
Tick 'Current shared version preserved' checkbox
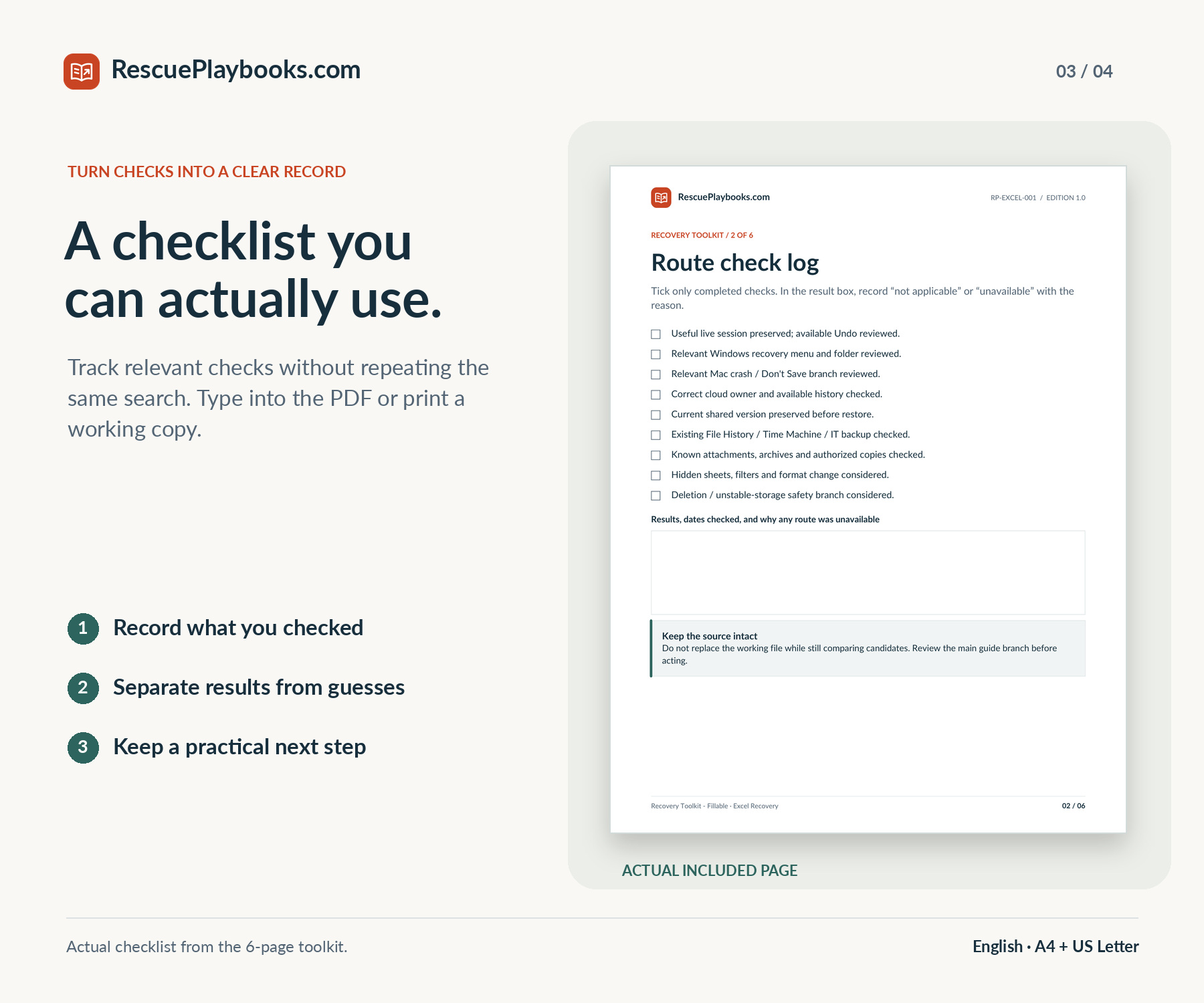[656, 415]
